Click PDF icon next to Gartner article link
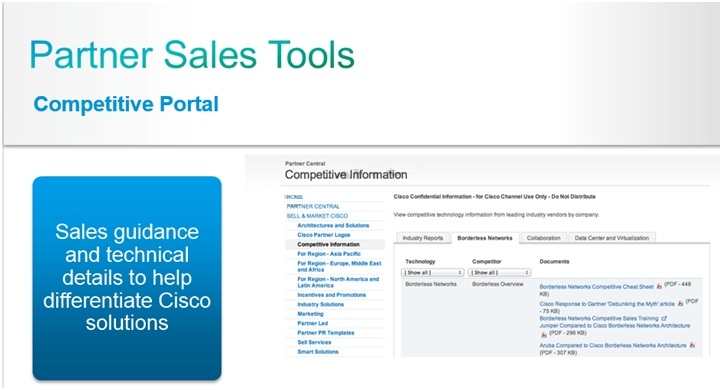Image resolution: width=722 pixels, height=390 pixels. (680, 303)
